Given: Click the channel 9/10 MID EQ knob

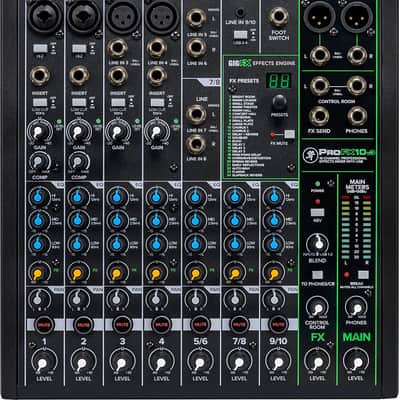Looking at the screenshot, I should 274,220.
